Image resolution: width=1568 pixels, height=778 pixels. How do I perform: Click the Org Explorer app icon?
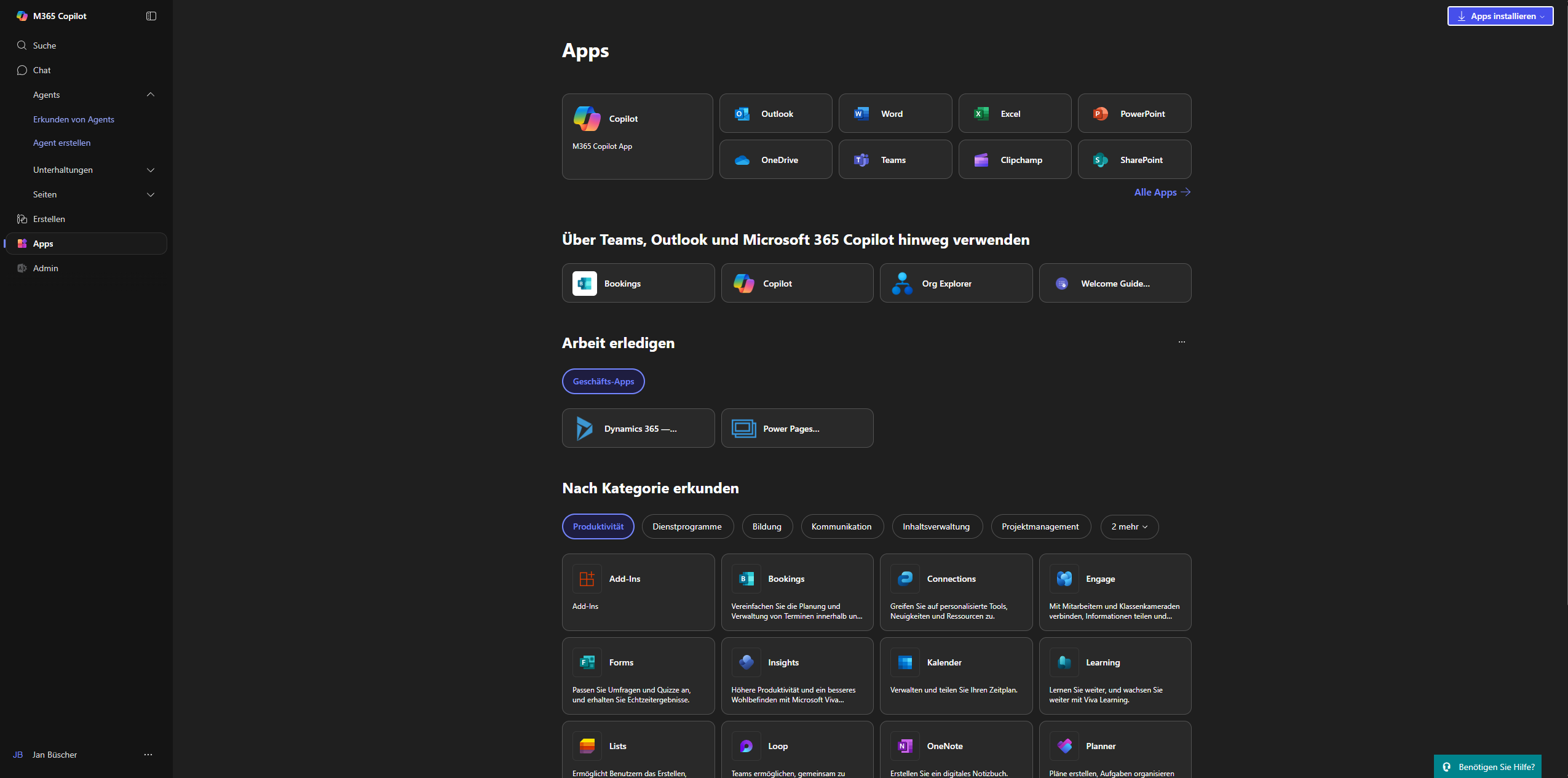[x=902, y=284]
